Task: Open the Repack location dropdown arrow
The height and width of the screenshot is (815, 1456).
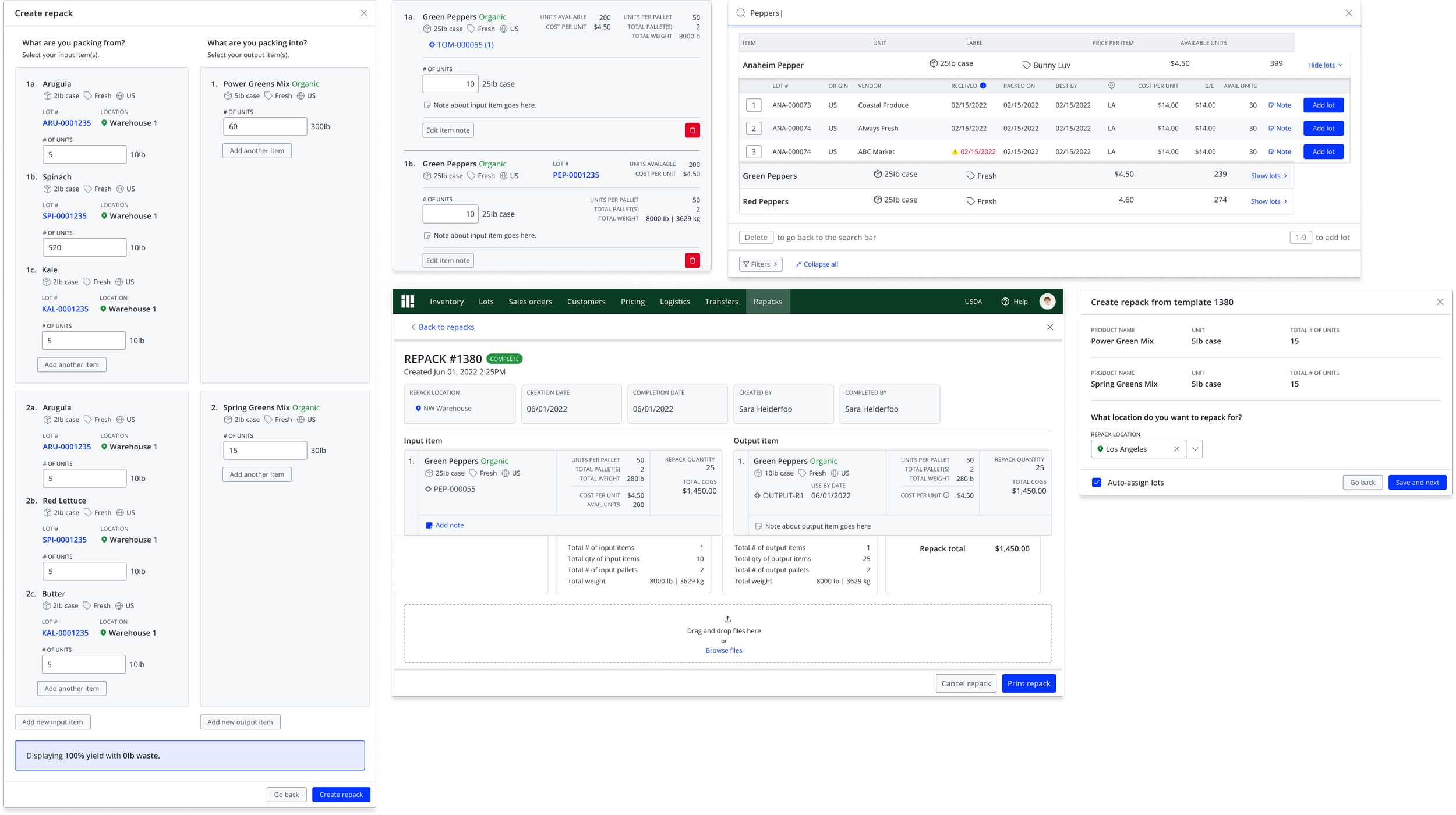Action: (x=1195, y=449)
